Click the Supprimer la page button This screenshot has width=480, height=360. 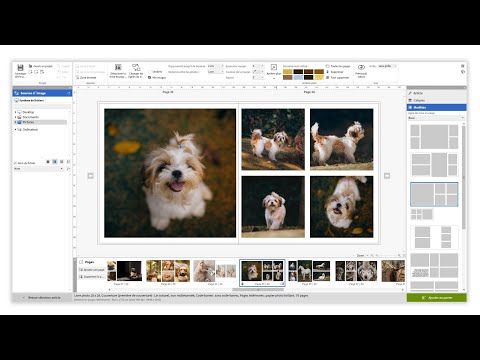[92, 277]
